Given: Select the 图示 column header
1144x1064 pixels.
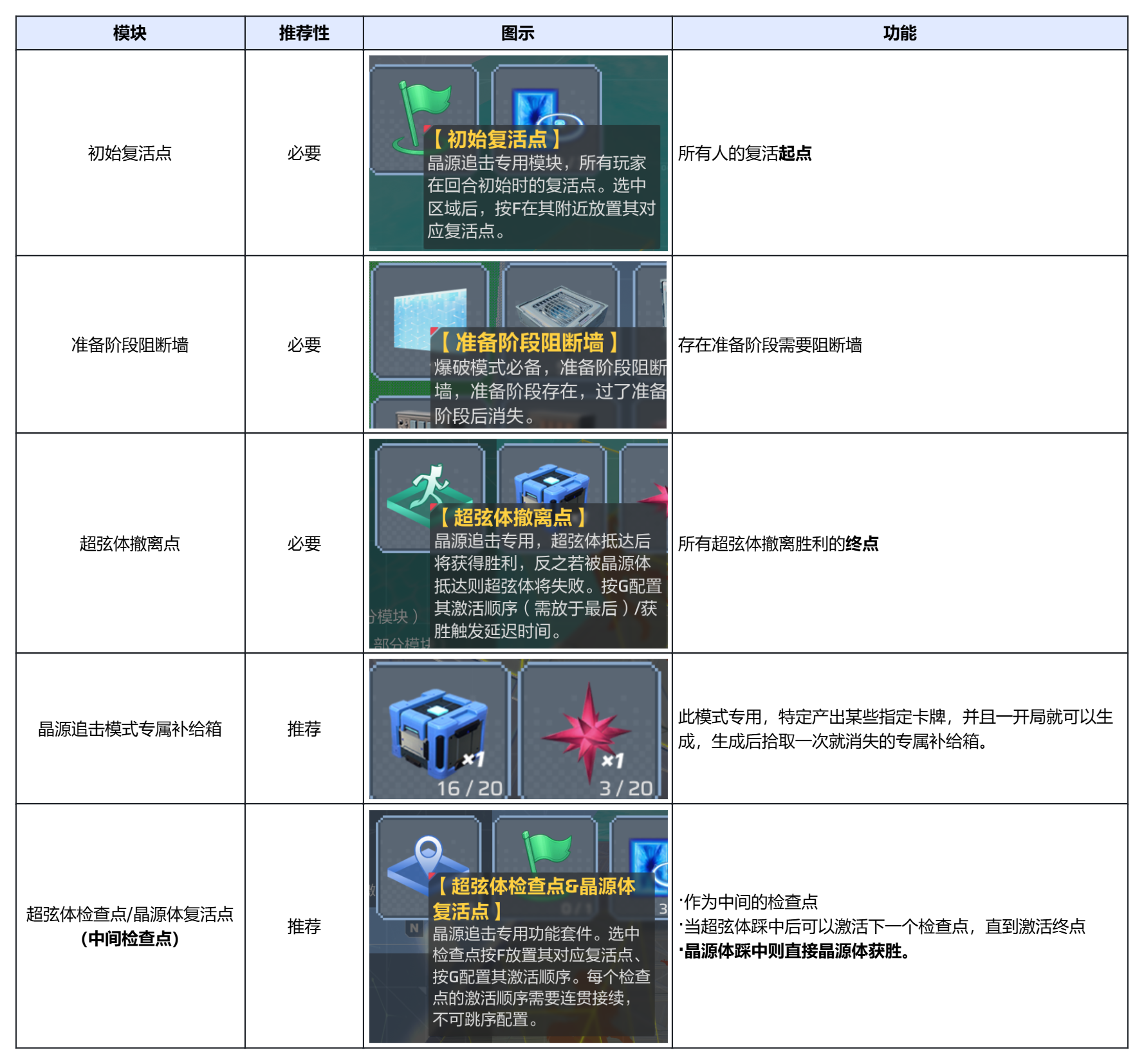Looking at the screenshot, I should tap(517, 33).
